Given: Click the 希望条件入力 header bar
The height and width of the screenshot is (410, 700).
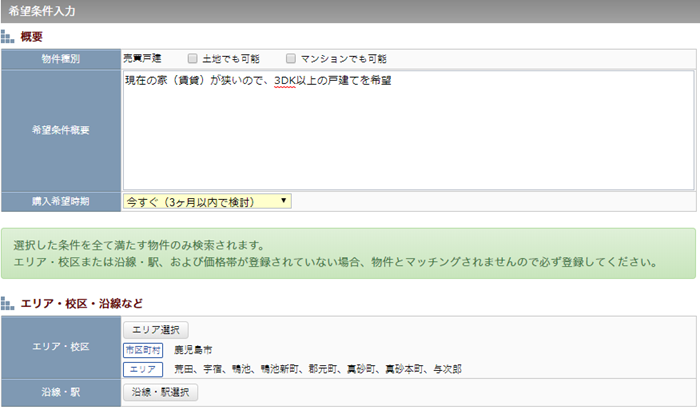Looking at the screenshot, I should tap(350, 11).
